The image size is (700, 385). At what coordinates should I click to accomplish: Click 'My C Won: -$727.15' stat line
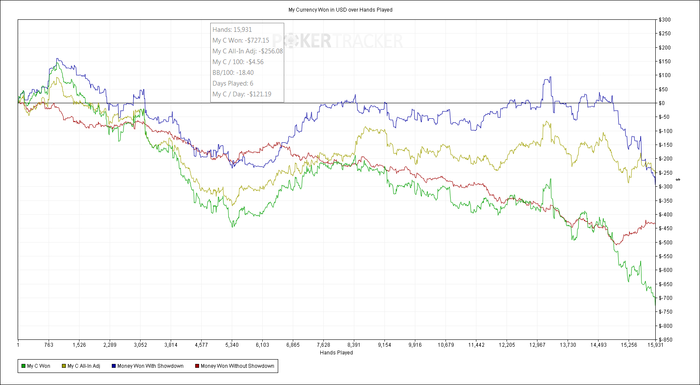point(241,40)
